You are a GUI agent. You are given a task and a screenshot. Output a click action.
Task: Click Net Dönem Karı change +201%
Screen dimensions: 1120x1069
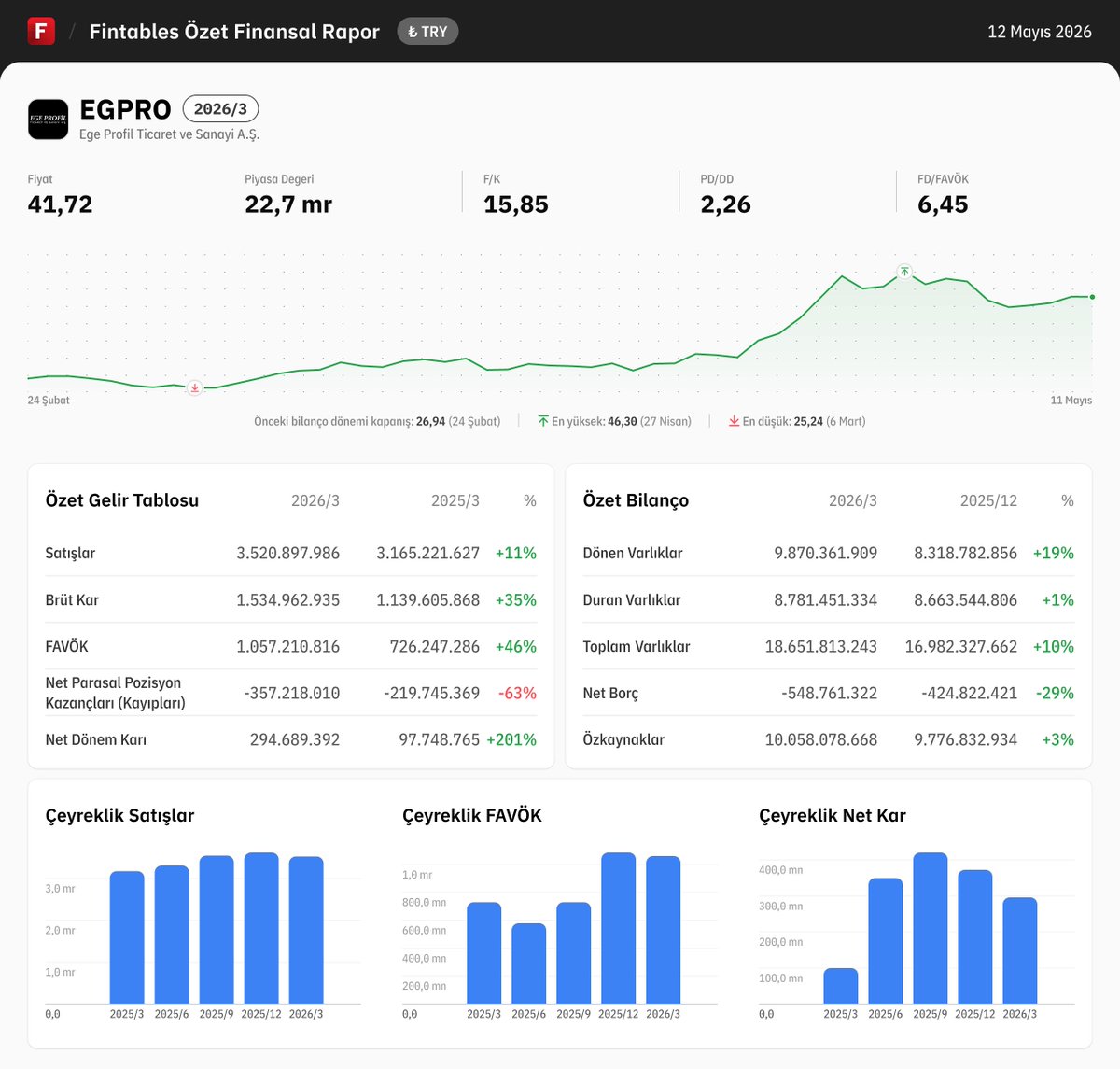coord(511,739)
